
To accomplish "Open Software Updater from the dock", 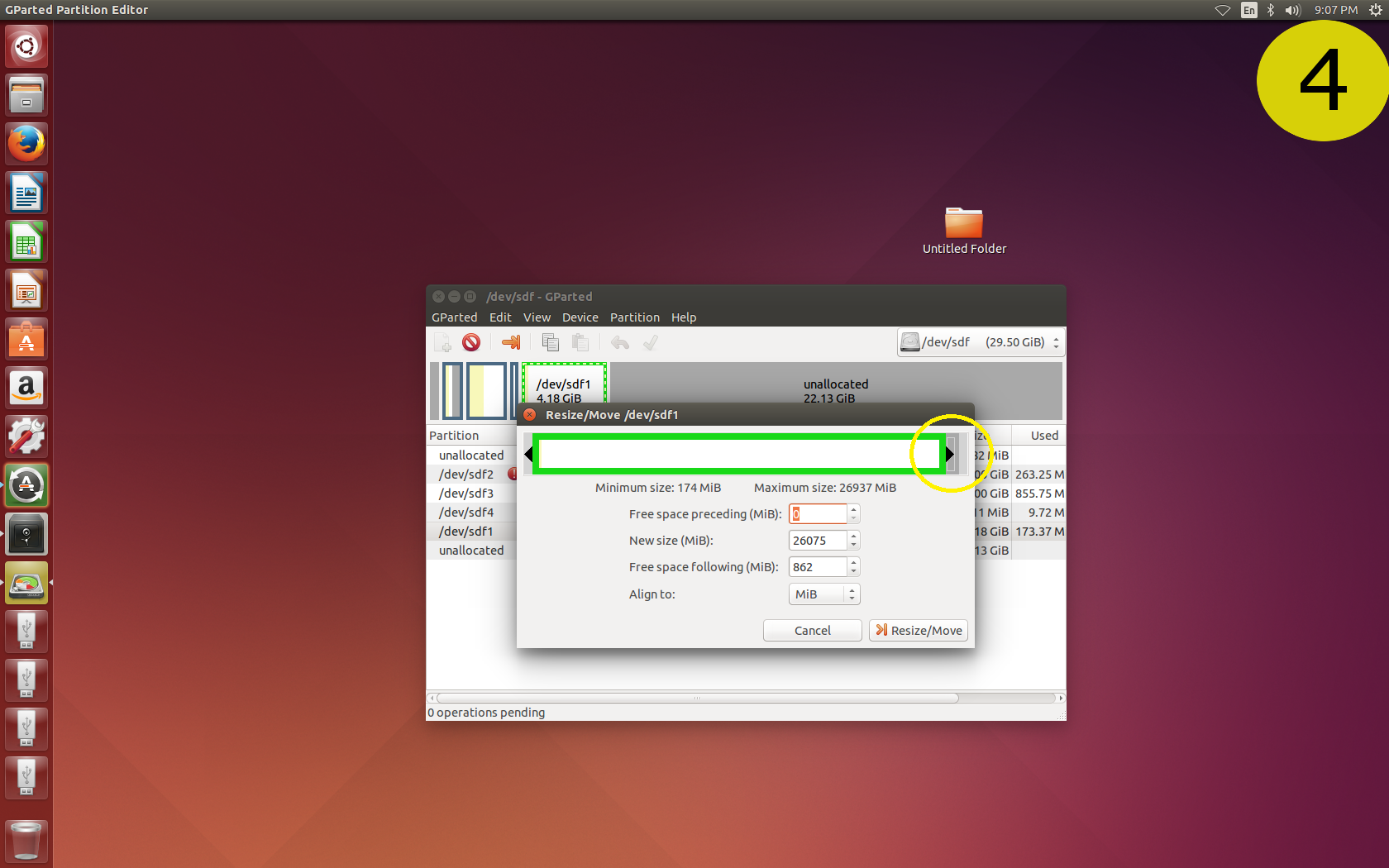I will pyautogui.click(x=26, y=485).
